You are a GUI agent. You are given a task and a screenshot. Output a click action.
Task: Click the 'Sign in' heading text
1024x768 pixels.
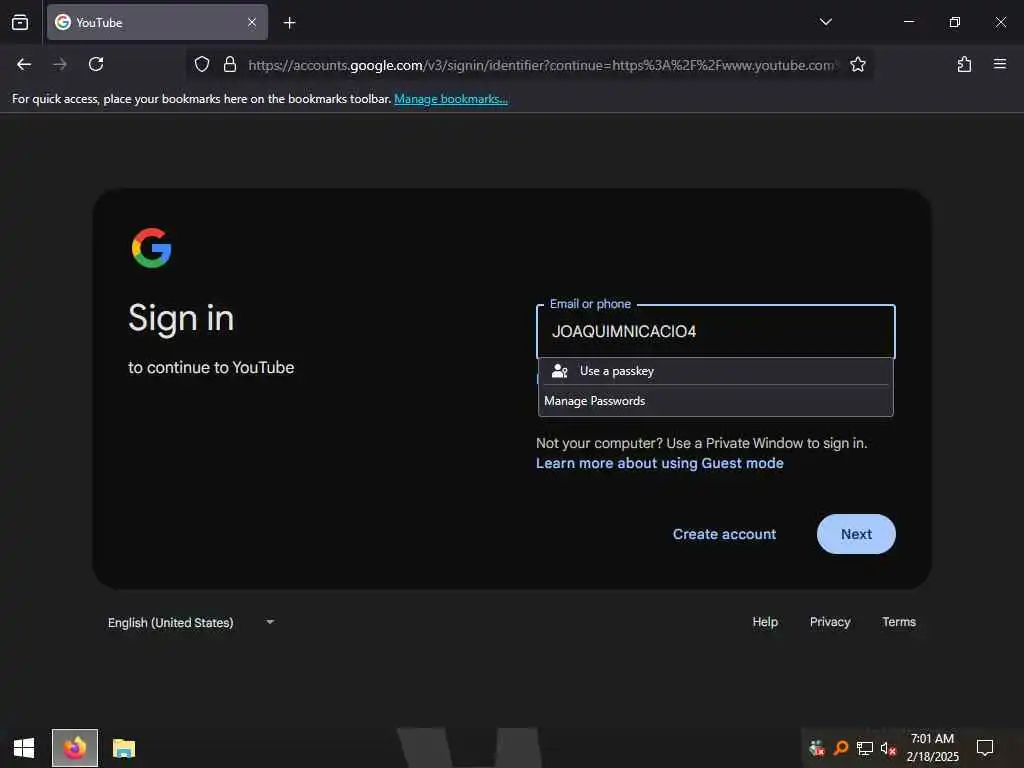(181, 319)
